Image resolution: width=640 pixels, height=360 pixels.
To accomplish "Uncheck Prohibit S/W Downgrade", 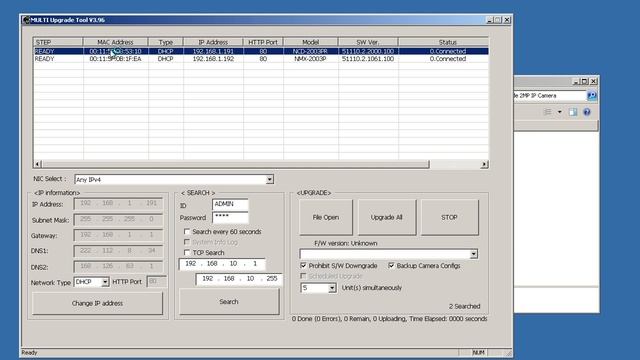I will pyautogui.click(x=303, y=266).
